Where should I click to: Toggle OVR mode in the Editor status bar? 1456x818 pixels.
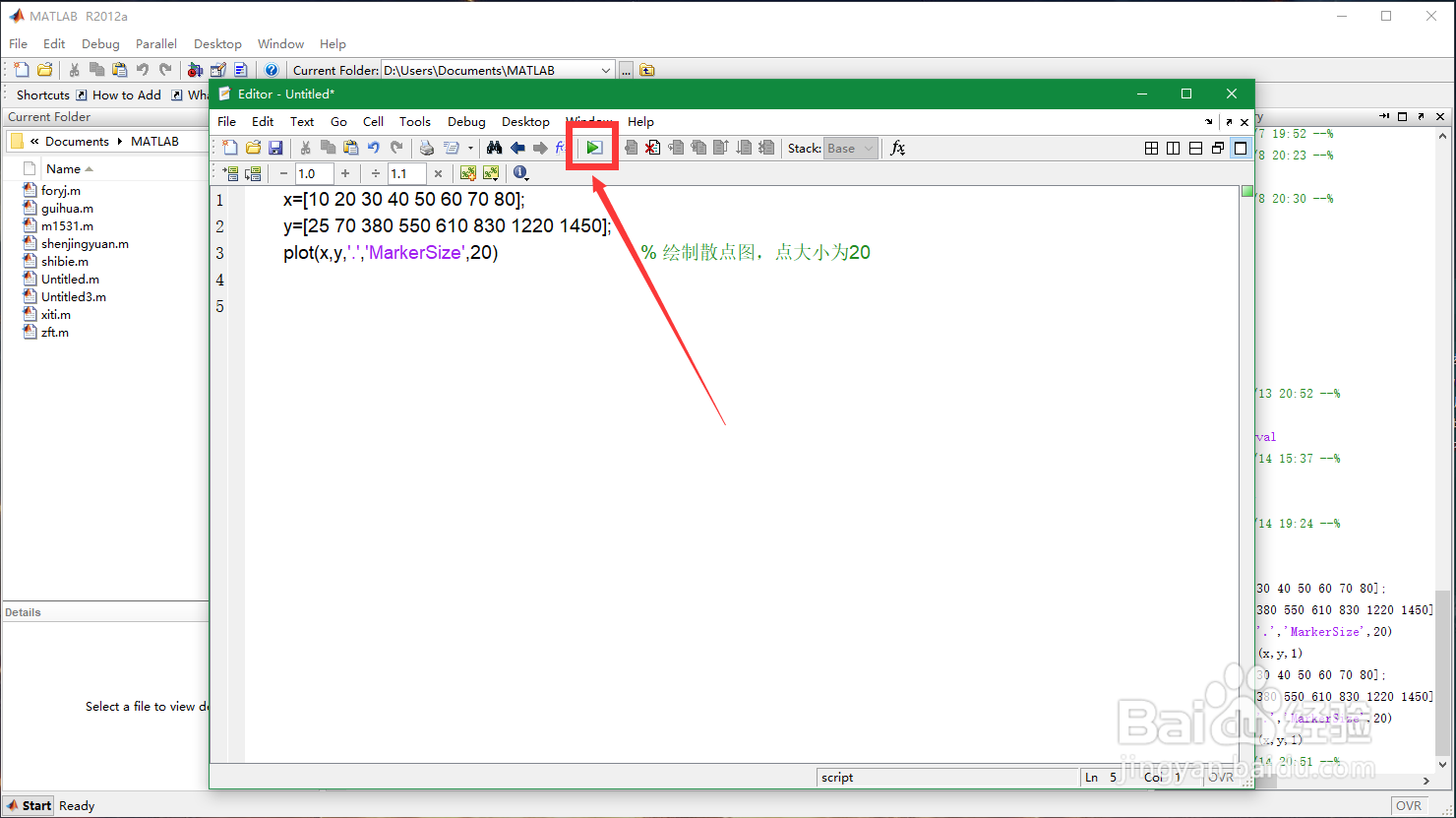point(1221,777)
